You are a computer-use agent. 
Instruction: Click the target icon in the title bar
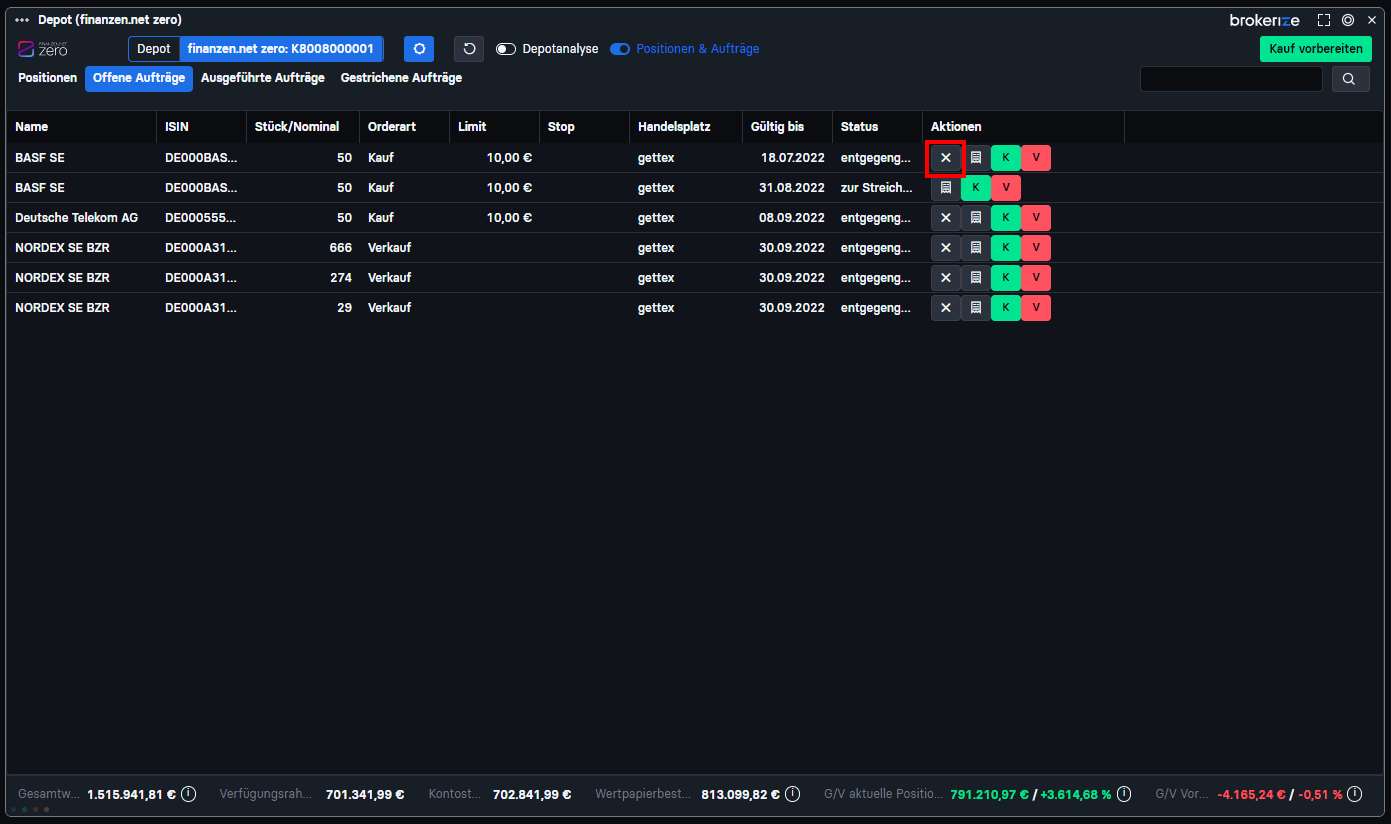[1348, 20]
